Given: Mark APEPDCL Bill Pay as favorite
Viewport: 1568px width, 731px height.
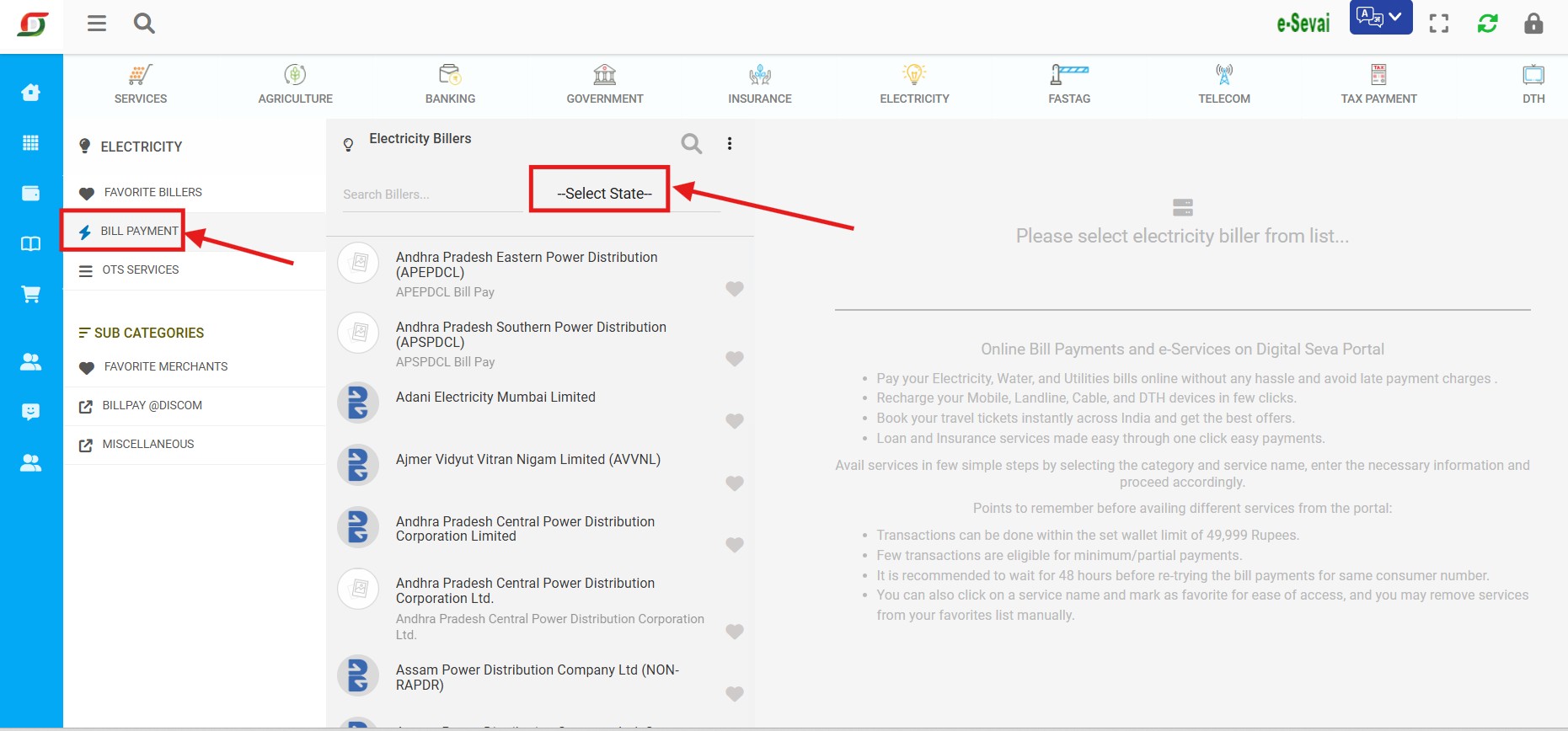Looking at the screenshot, I should [735, 289].
